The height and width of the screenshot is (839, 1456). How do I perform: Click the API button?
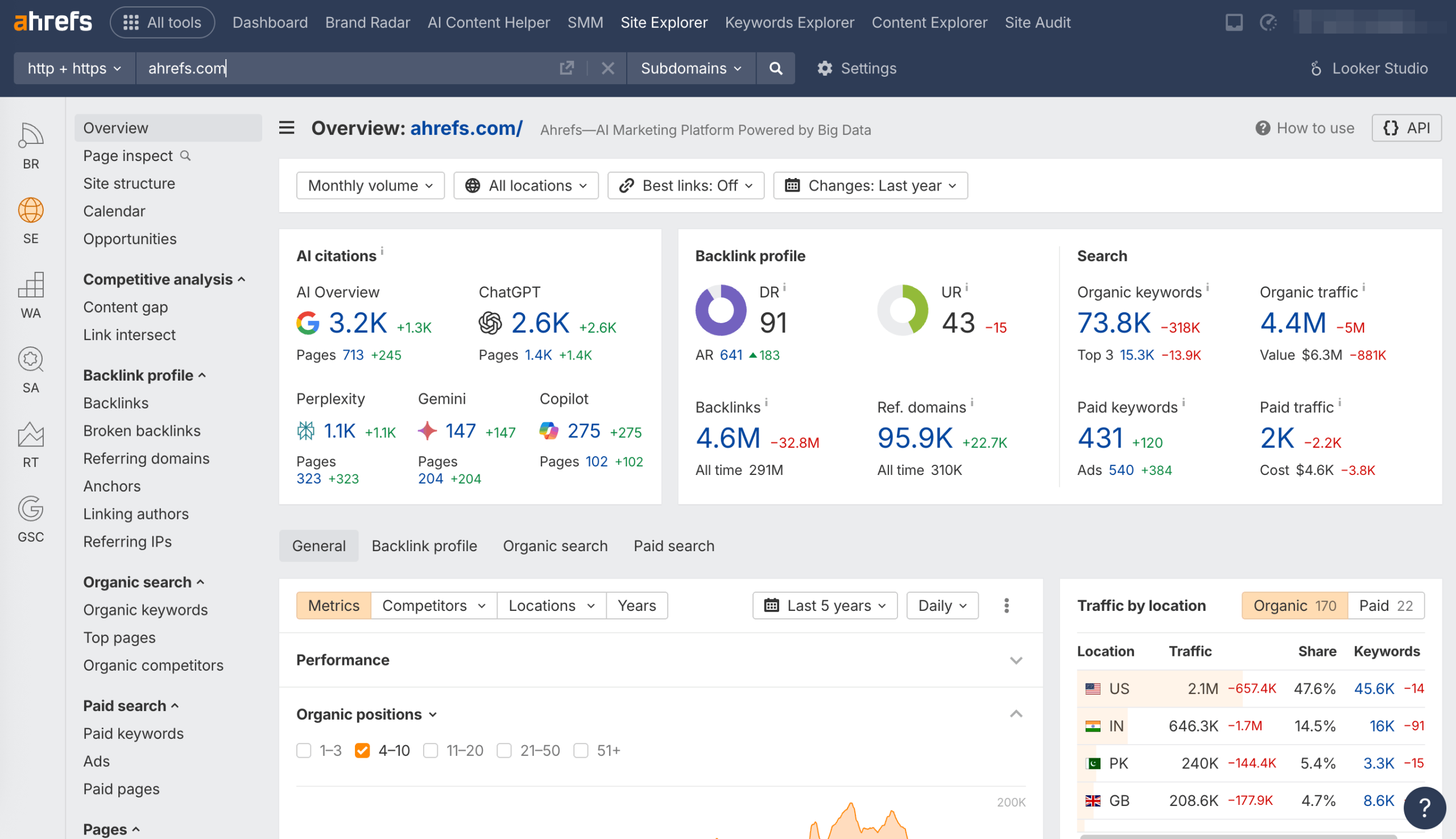click(1407, 127)
